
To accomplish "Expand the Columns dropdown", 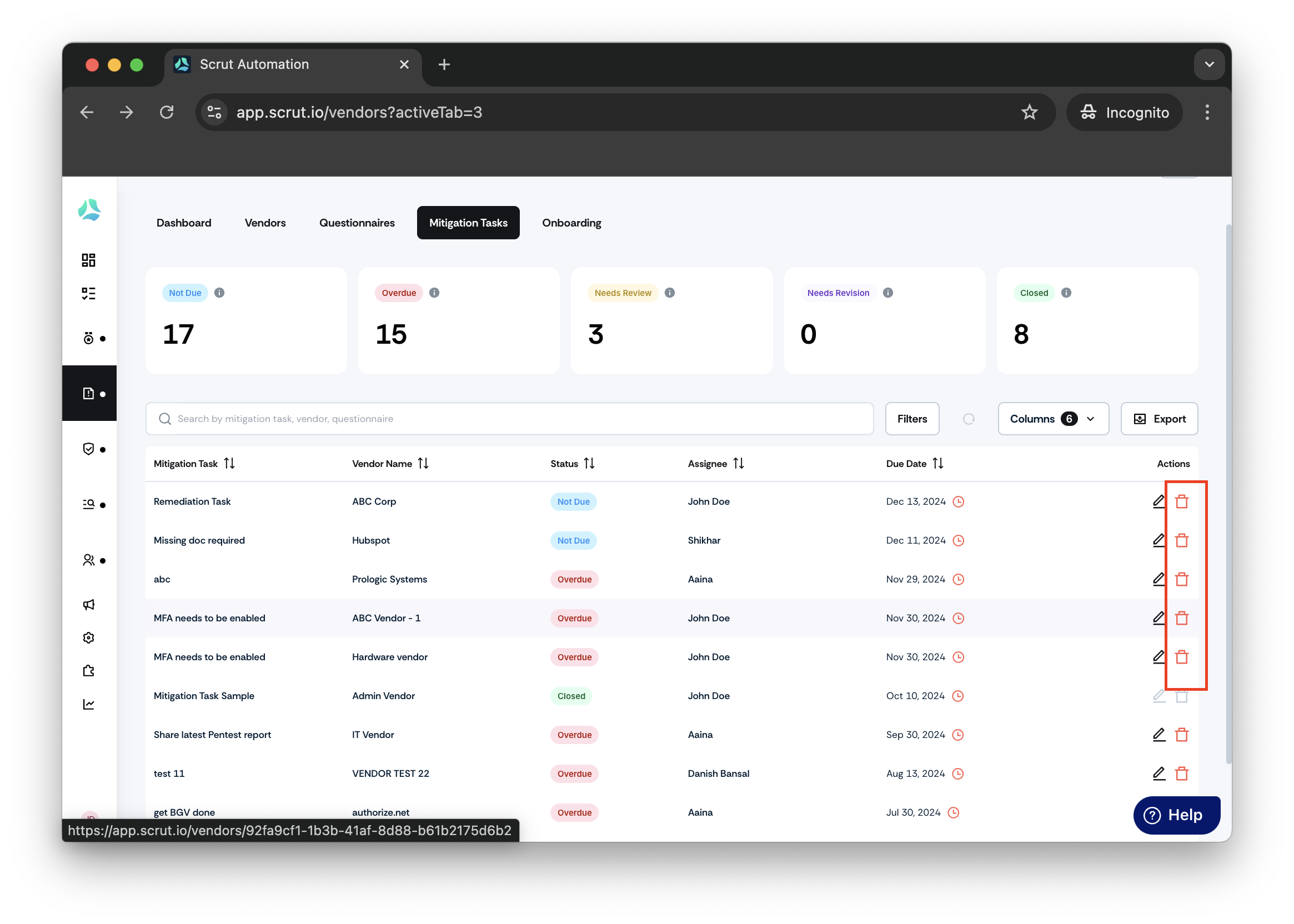I will point(1054,419).
